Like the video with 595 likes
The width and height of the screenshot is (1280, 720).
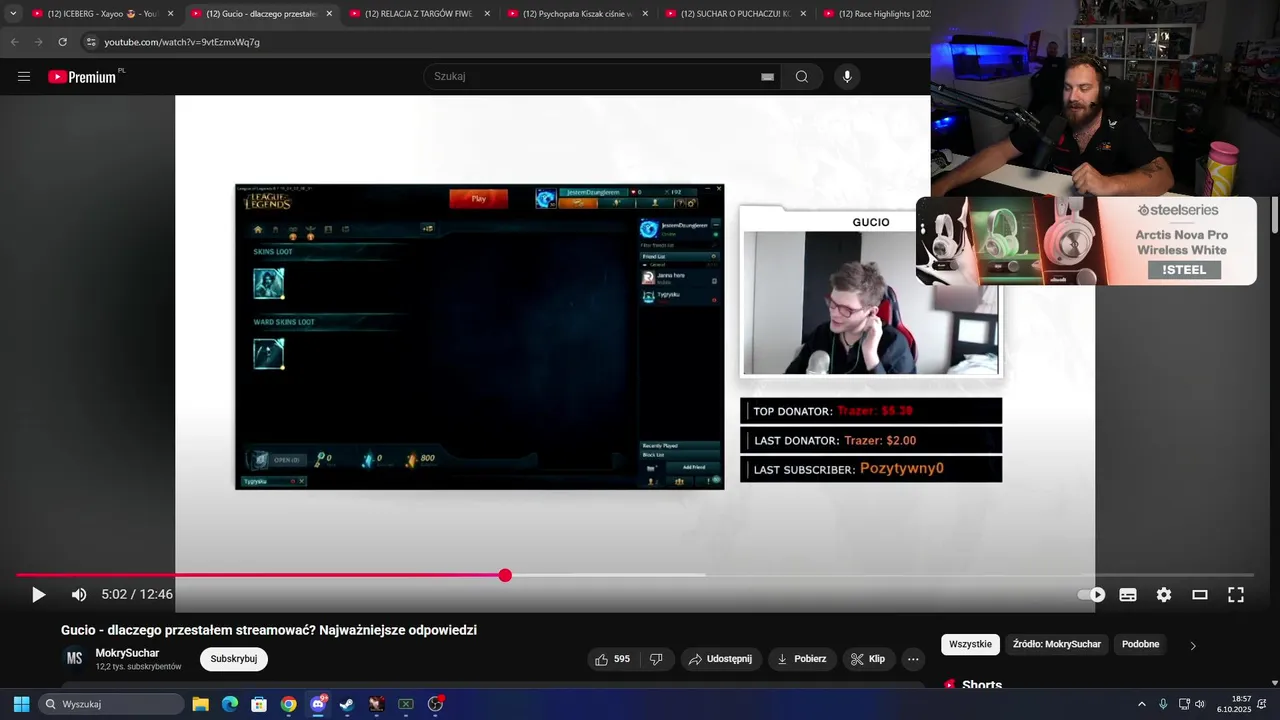tap(612, 659)
